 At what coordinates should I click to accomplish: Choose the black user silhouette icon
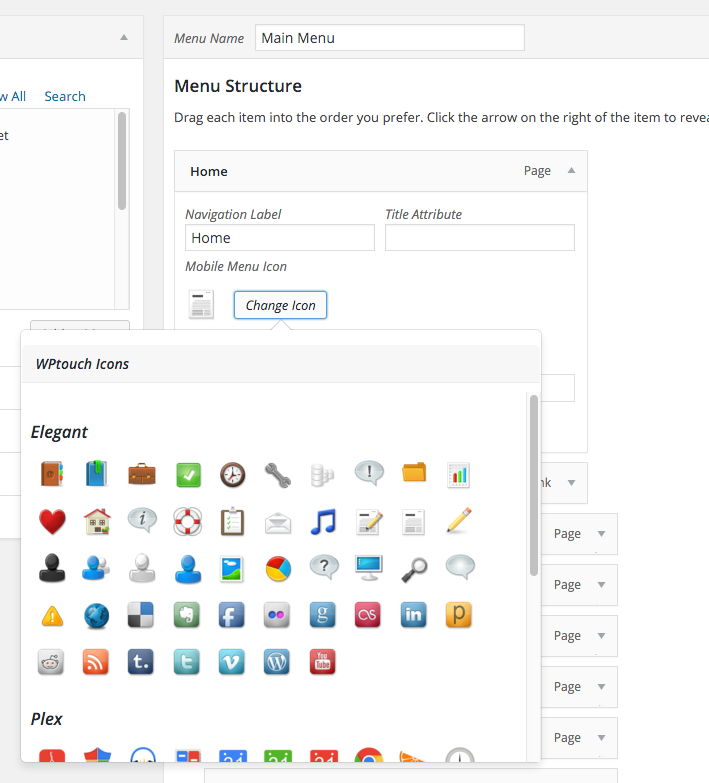(52, 569)
